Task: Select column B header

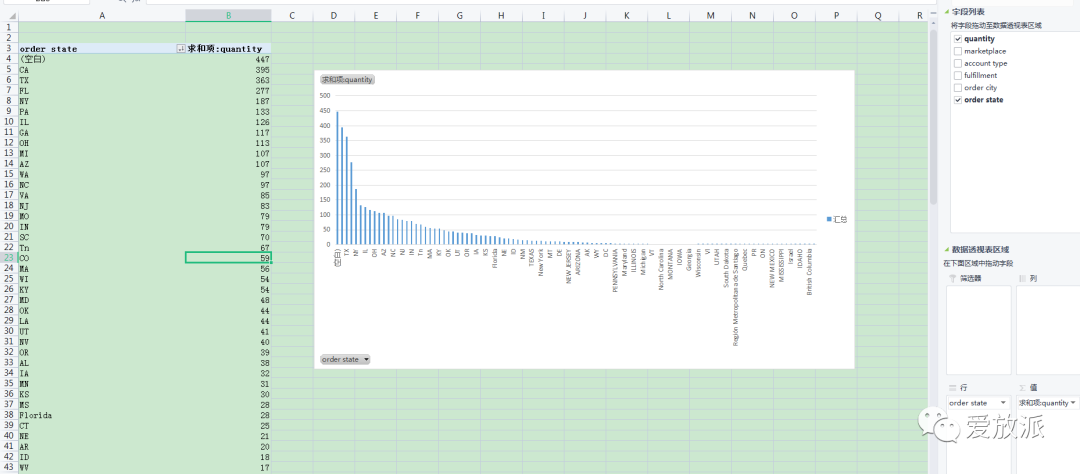Action: click(x=228, y=16)
